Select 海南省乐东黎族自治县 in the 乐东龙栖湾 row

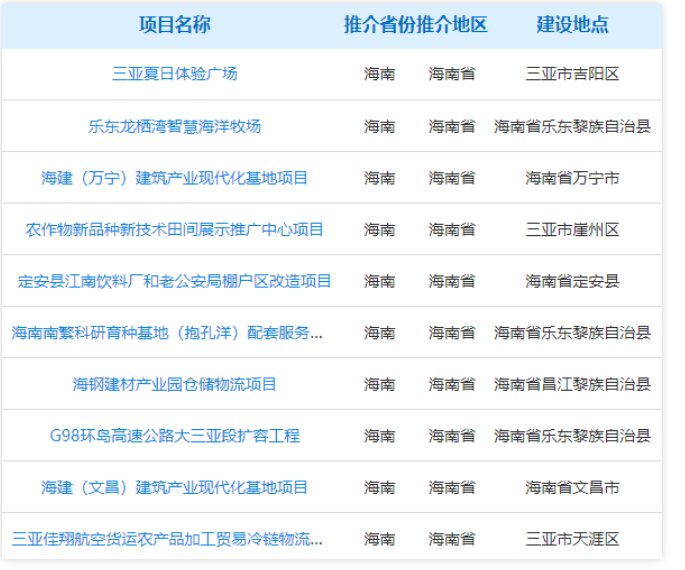click(572, 126)
